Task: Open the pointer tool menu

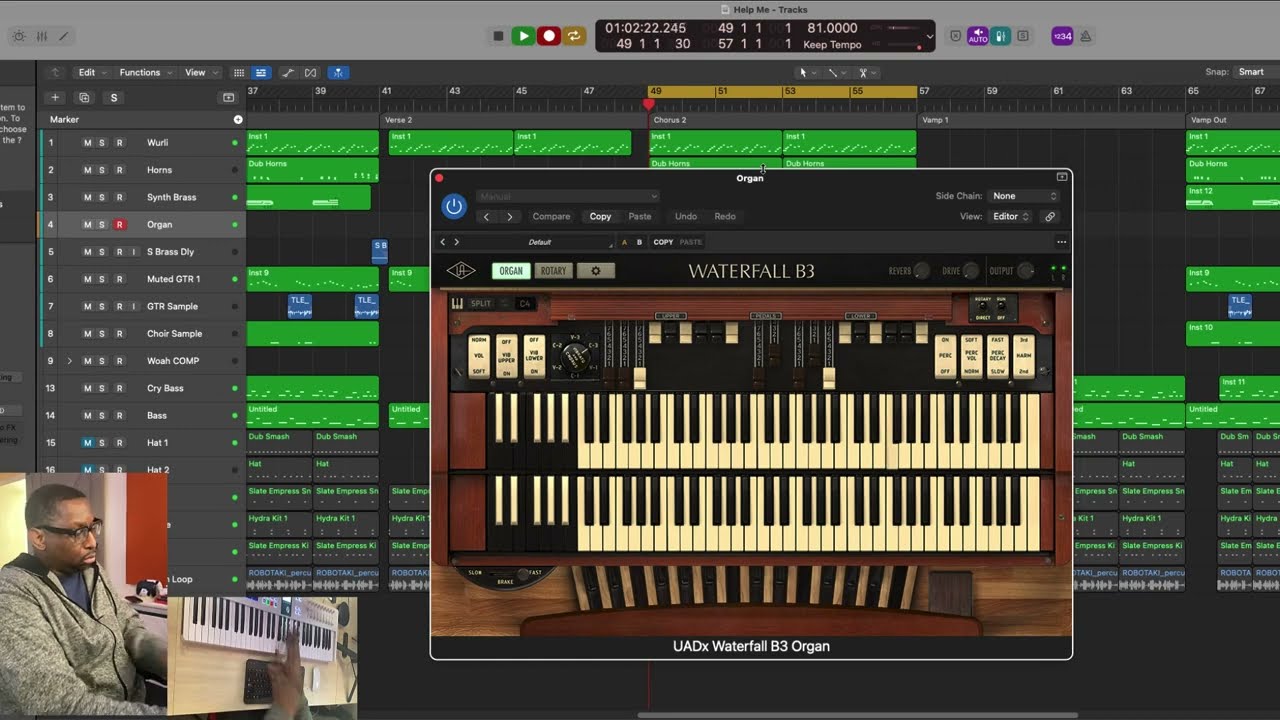Action: coord(806,72)
